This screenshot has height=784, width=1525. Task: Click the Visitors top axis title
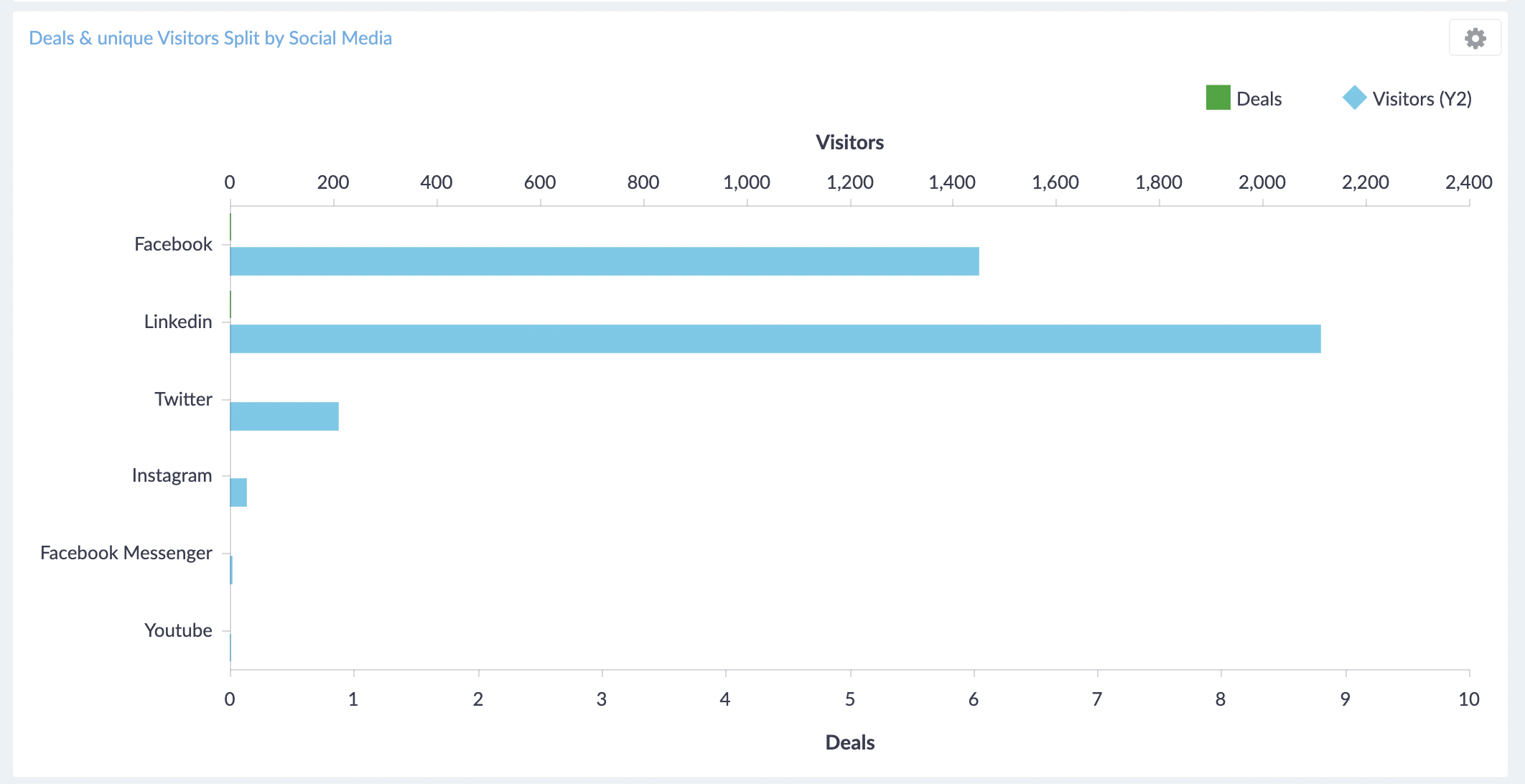849,142
